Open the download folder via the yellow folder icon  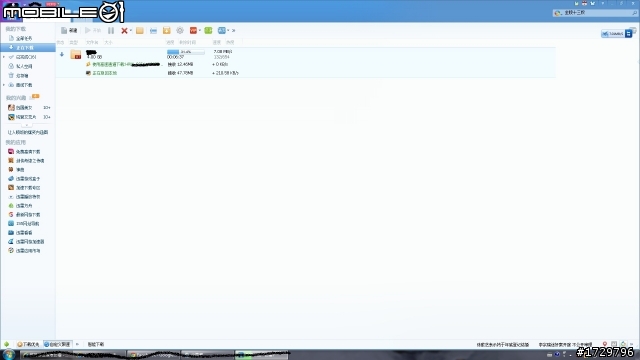(x=140, y=31)
